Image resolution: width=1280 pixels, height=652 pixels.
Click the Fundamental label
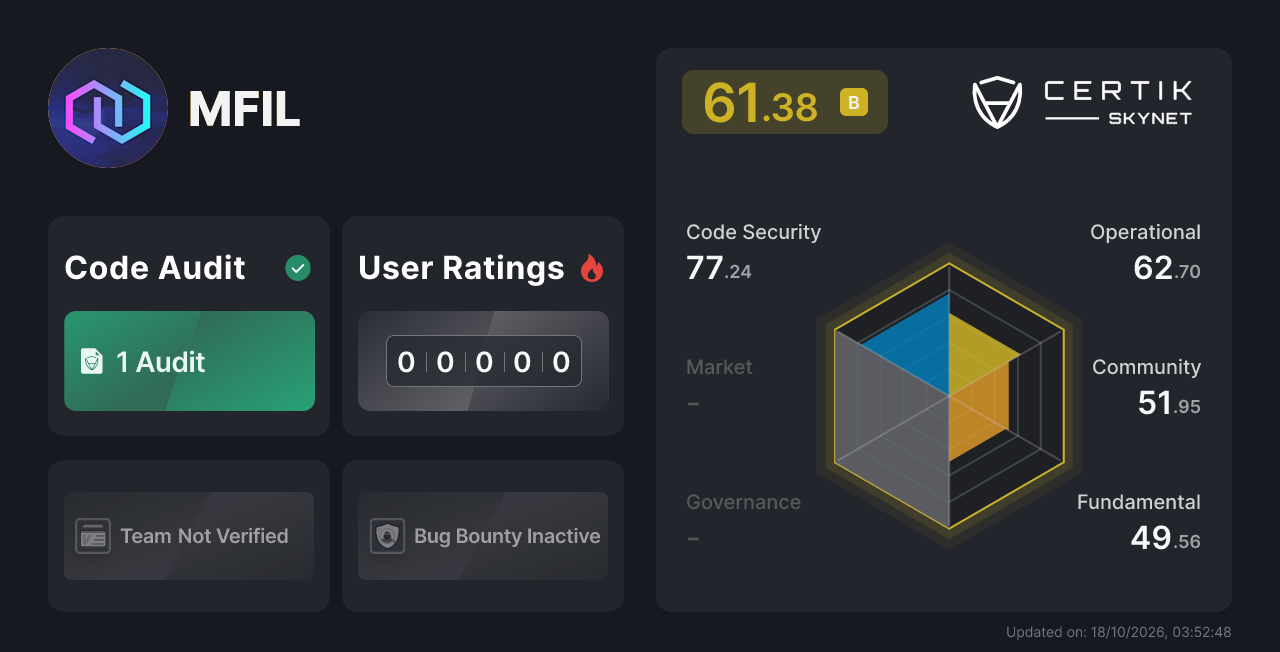1139,502
